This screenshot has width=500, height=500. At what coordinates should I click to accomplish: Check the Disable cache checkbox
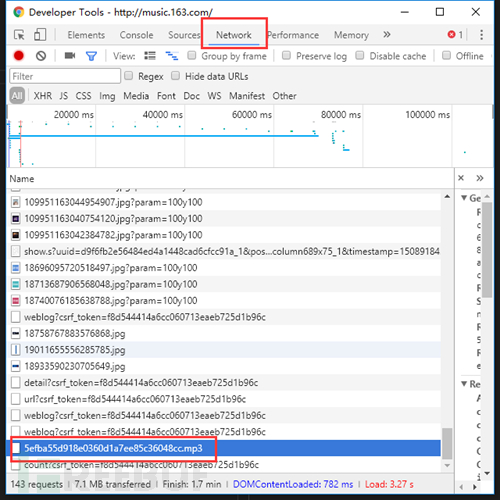pyautogui.click(x=360, y=55)
